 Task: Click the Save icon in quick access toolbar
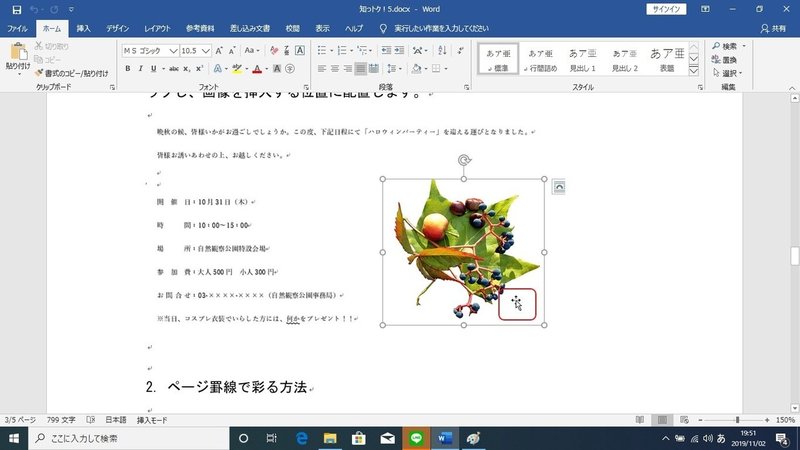[x=16, y=9]
